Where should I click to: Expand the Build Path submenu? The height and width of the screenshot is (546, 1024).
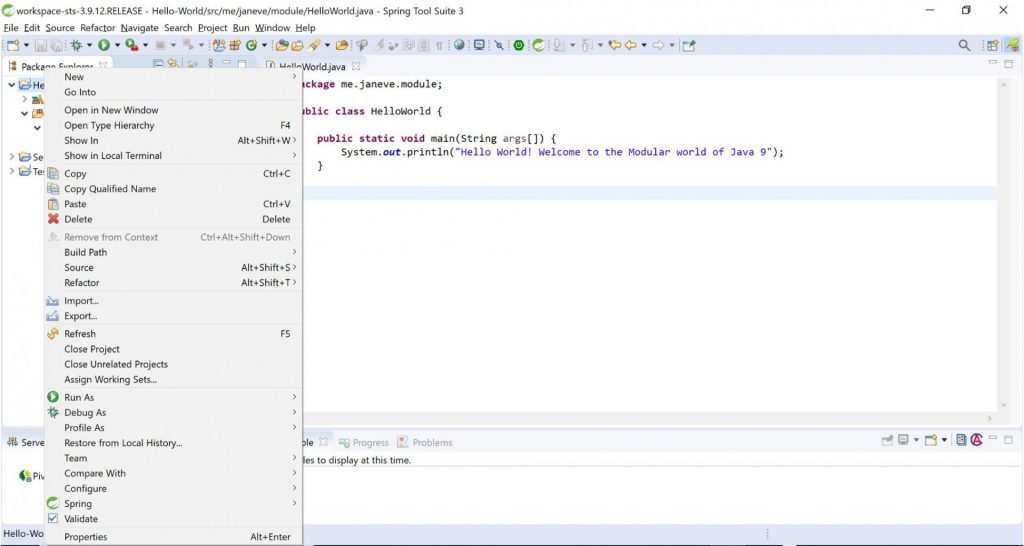173,252
